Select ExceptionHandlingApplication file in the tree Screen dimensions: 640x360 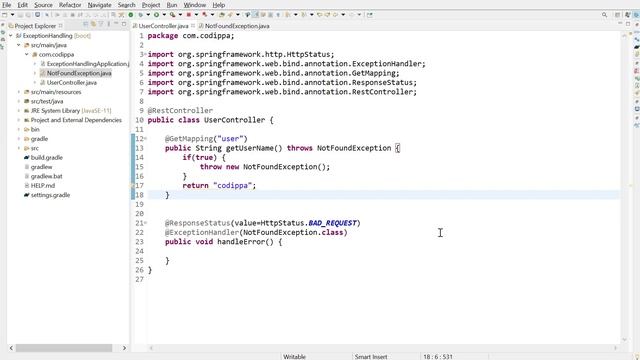(88, 64)
